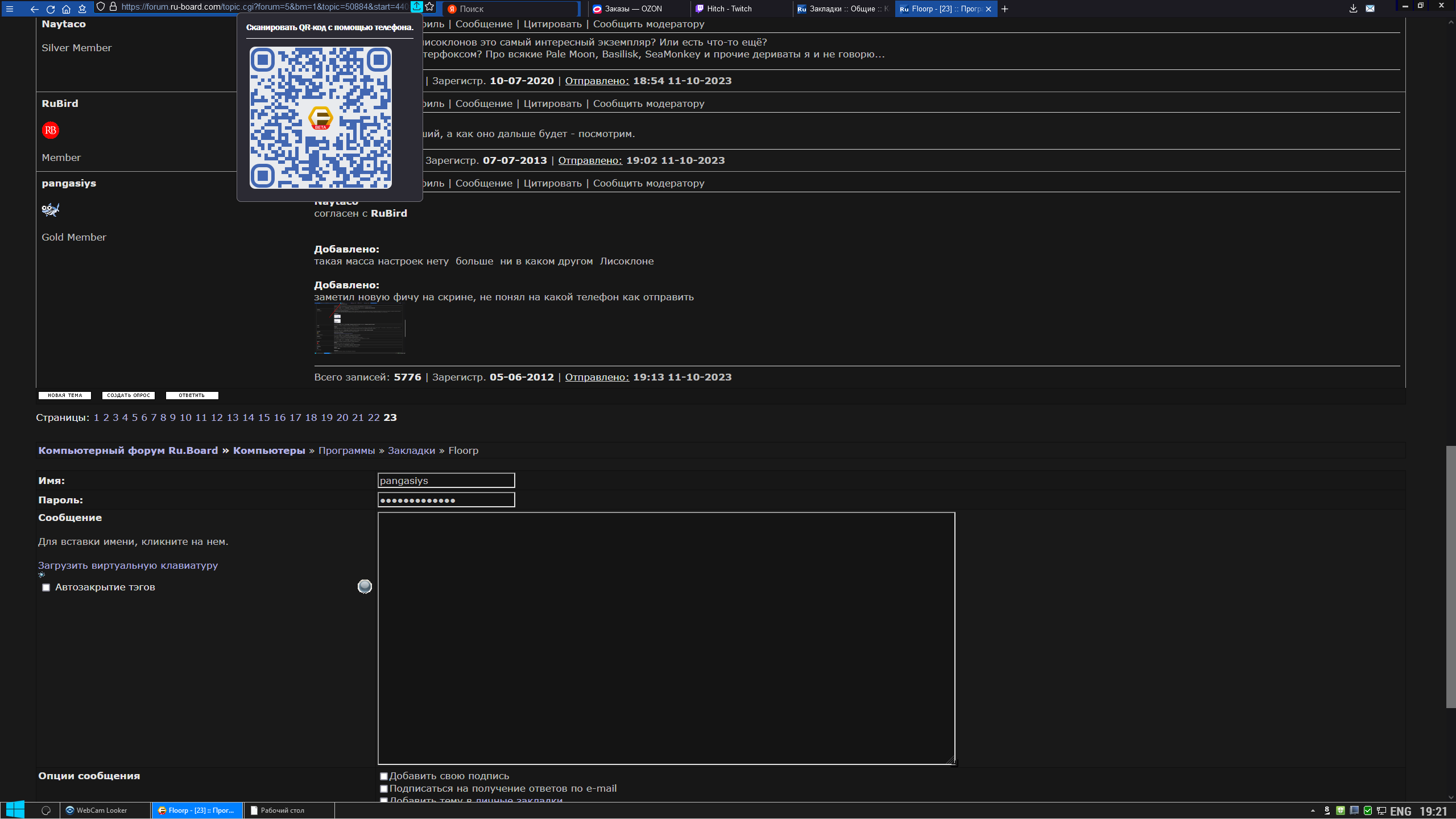
Task: Click the НОВАЯ ТЕМА button
Action: pos(65,395)
